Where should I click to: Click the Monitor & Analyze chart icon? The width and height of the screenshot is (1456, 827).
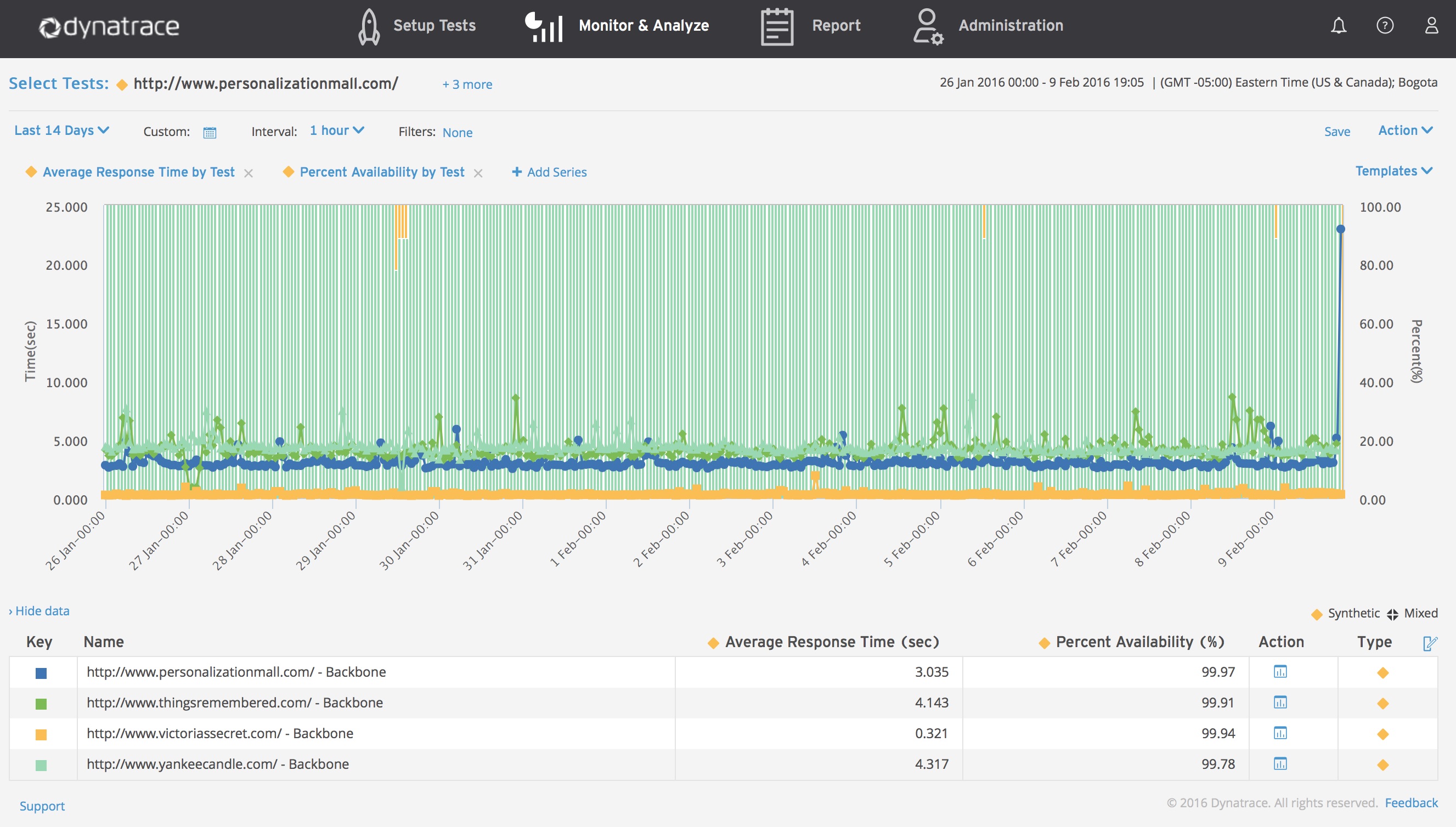tap(544, 27)
